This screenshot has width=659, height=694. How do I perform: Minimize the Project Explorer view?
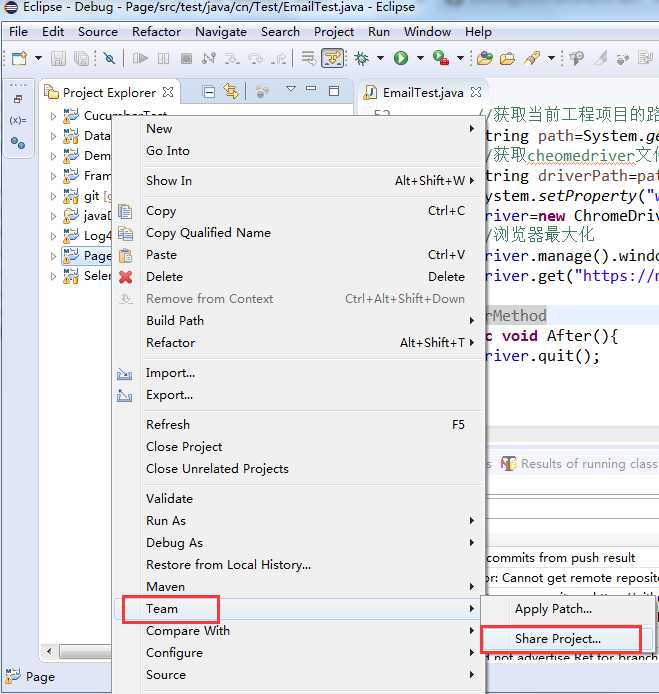(x=312, y=89)
